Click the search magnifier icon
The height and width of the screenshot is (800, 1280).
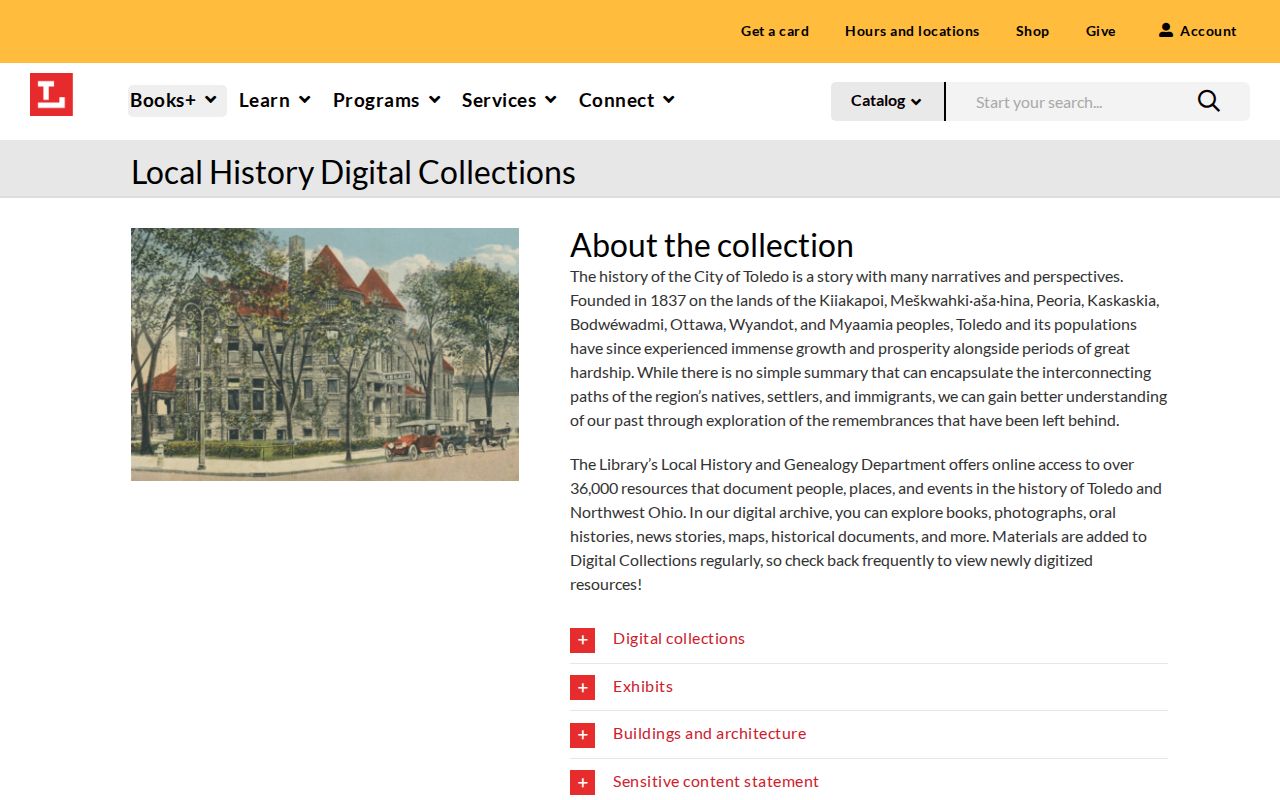point(1208,101)
